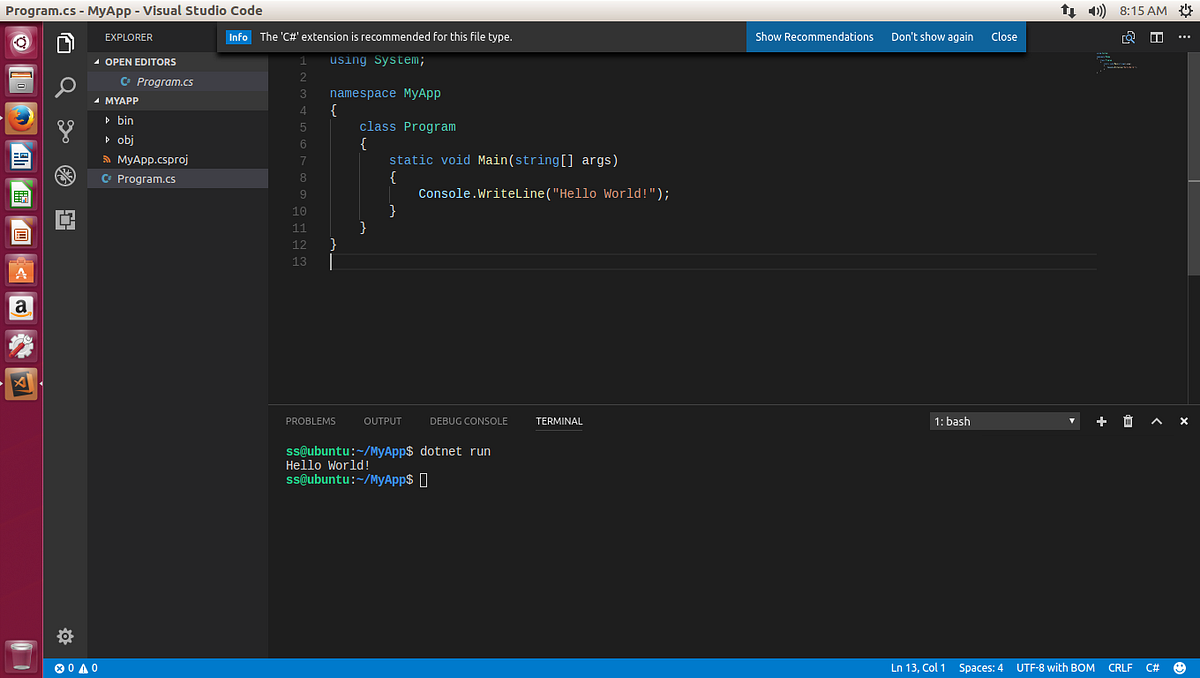Kill the terminal using the trash icon

click(x=1128, y=421)
